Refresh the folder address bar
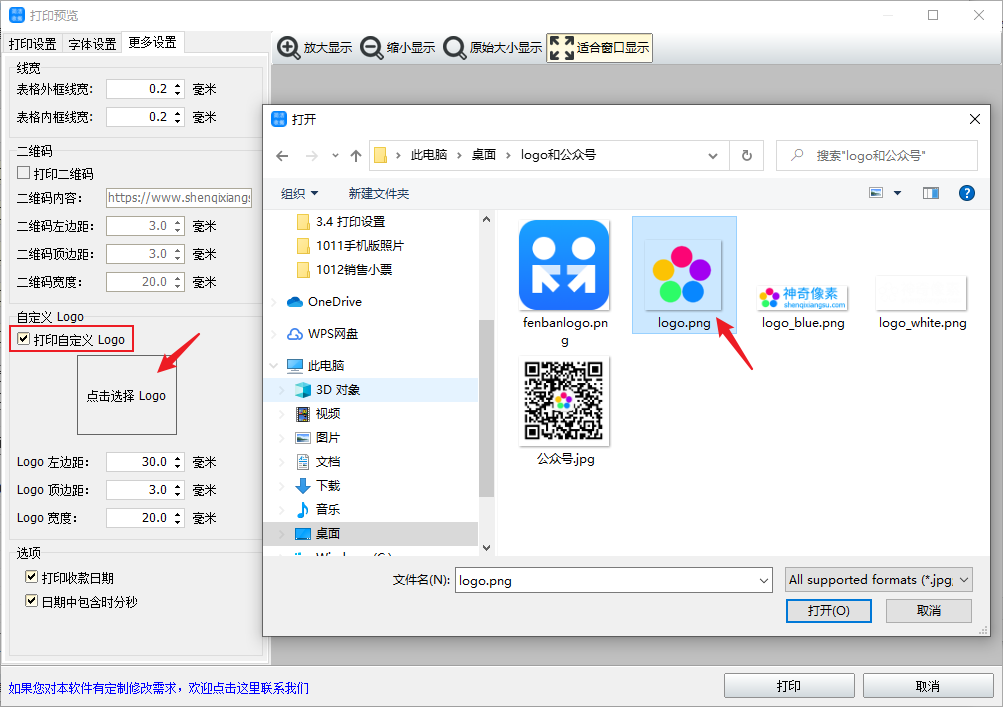This screenshot has height=707, width=1003. coord(746,156)
